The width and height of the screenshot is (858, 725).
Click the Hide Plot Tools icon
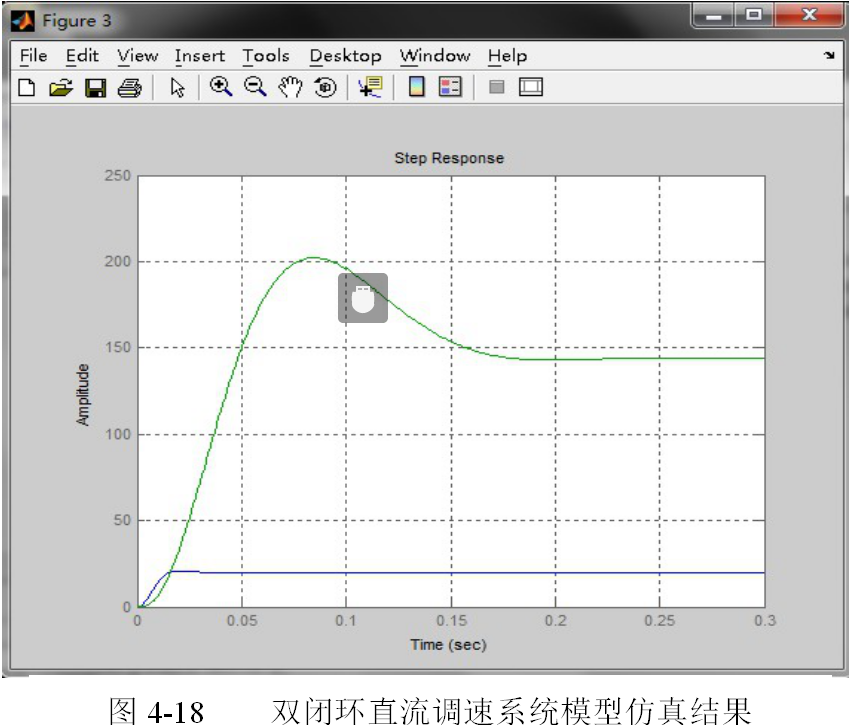point(496,87)
